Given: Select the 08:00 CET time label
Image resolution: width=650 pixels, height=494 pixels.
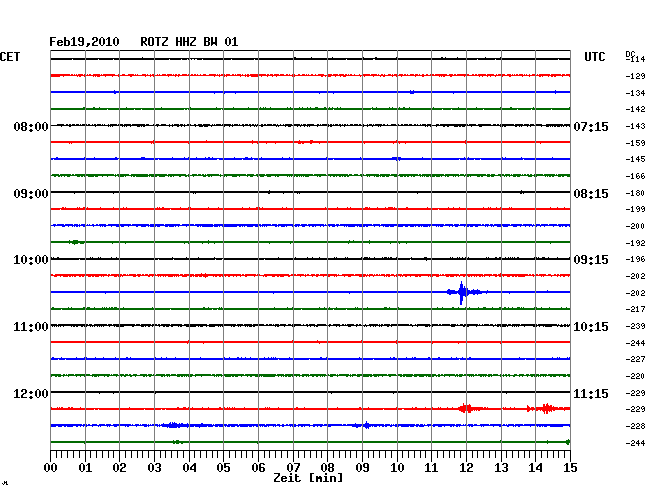Looking at the screenshot, I should pos(31,126).
